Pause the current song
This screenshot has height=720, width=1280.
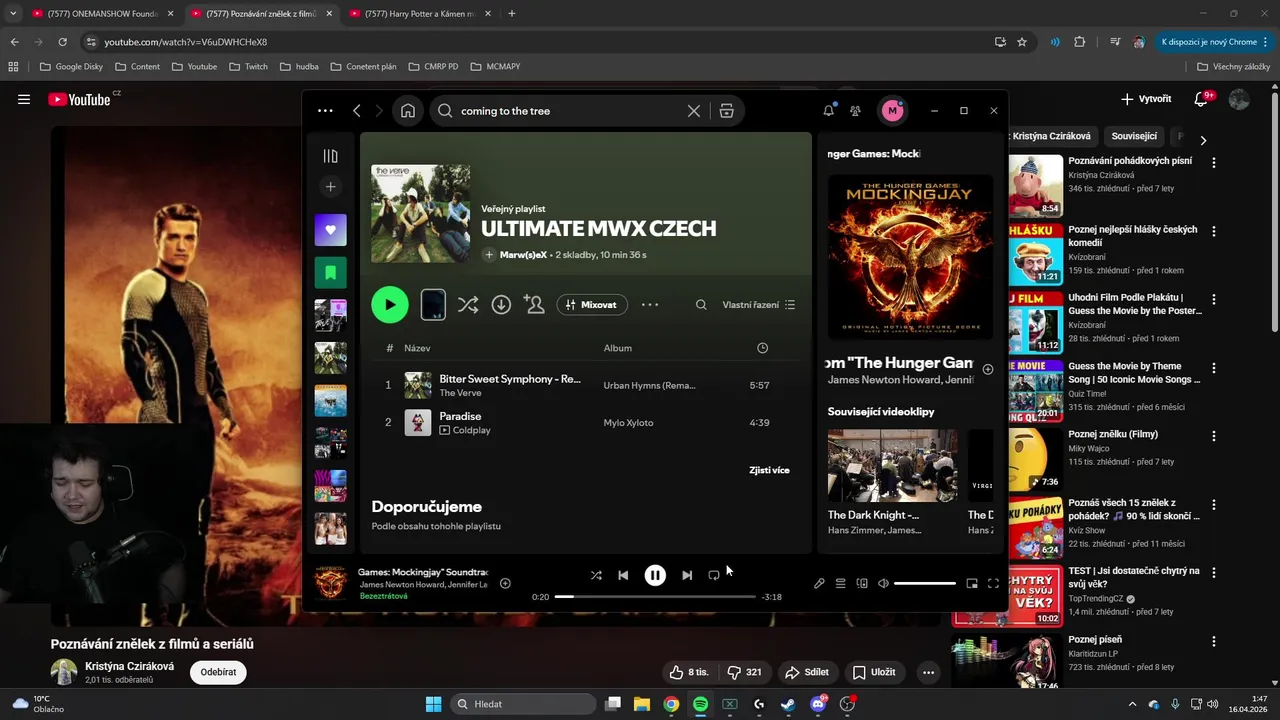[x=655, y=575]
